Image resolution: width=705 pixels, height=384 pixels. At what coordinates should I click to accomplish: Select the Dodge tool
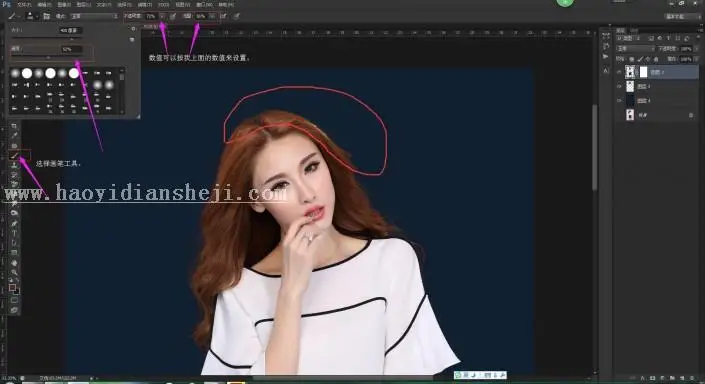click(14, 213)
